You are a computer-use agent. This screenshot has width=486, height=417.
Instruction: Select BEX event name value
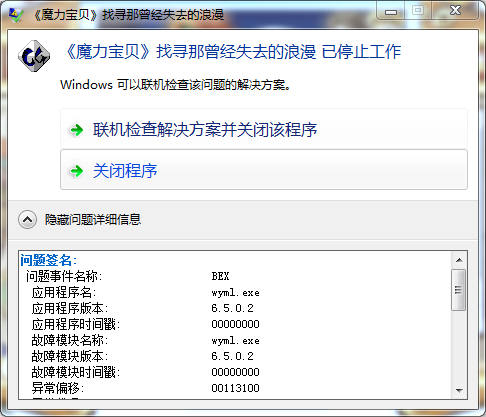point(220,276)
